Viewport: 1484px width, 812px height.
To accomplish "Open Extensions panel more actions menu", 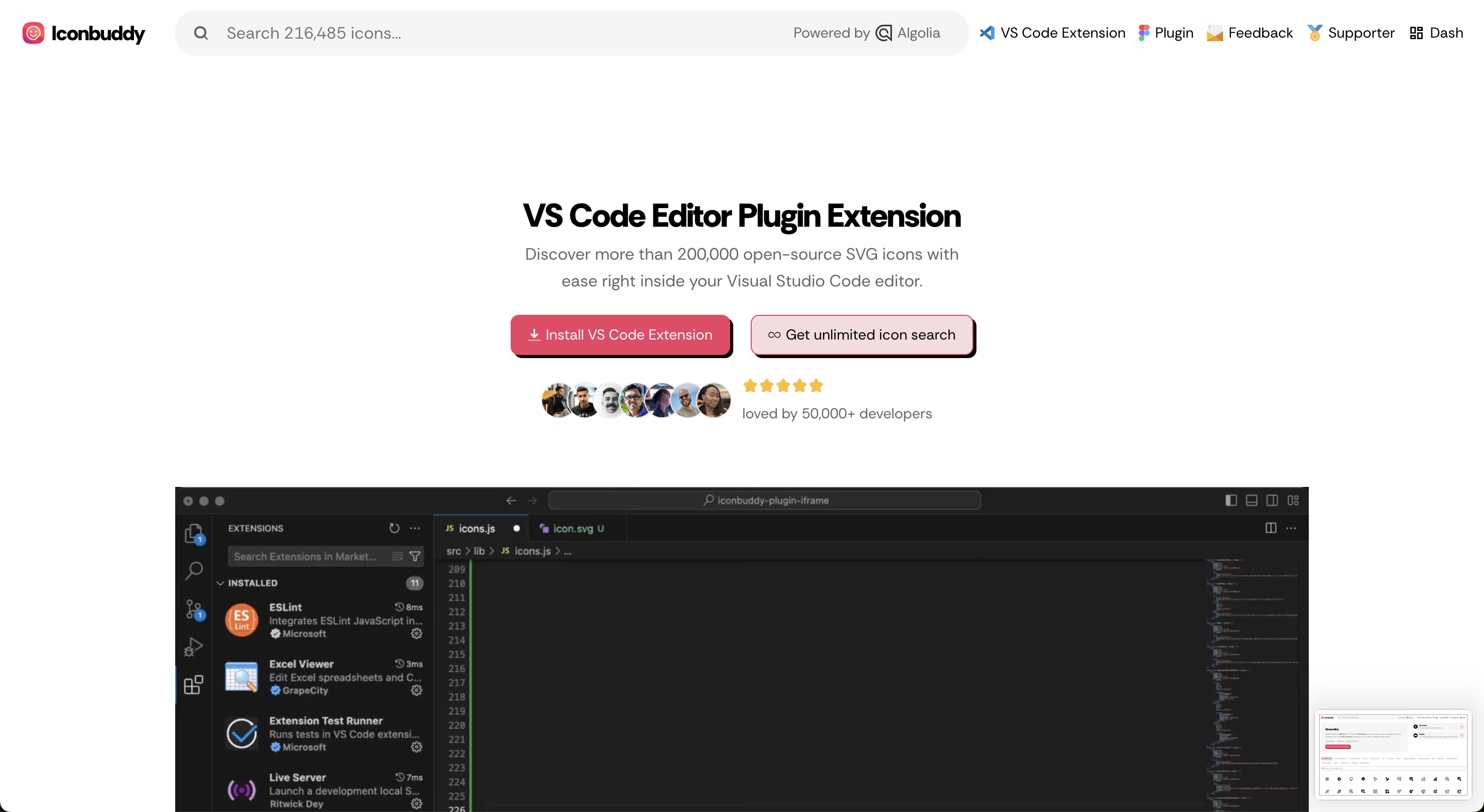I will tap(415, 528).
